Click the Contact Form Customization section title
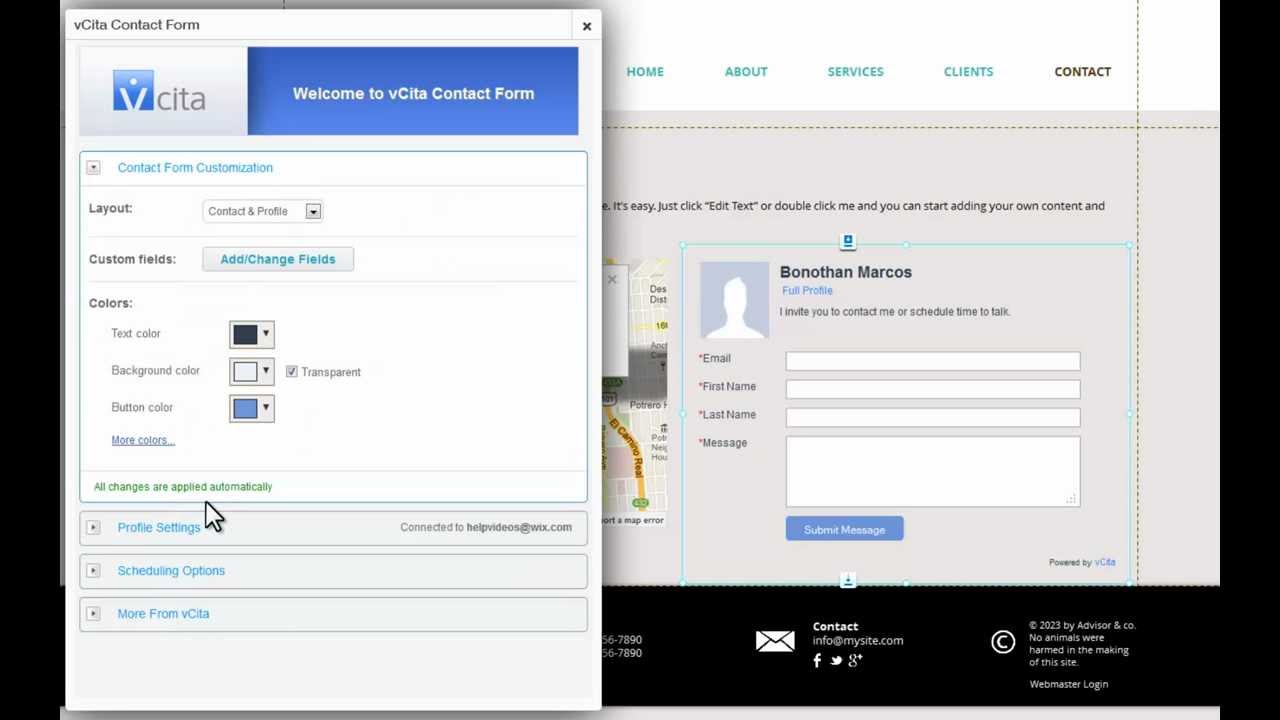 (195, 168)
